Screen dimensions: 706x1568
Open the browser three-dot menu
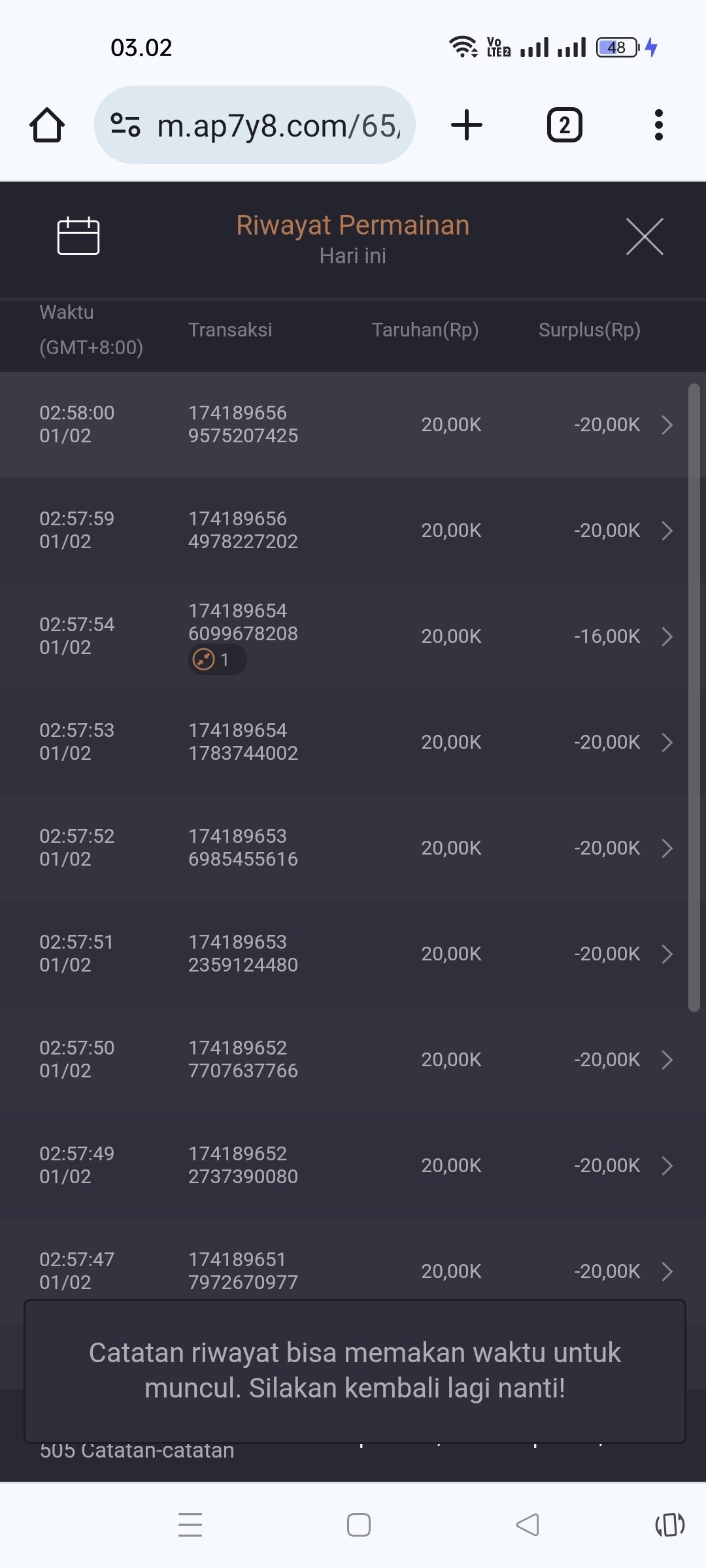point(658,125)
